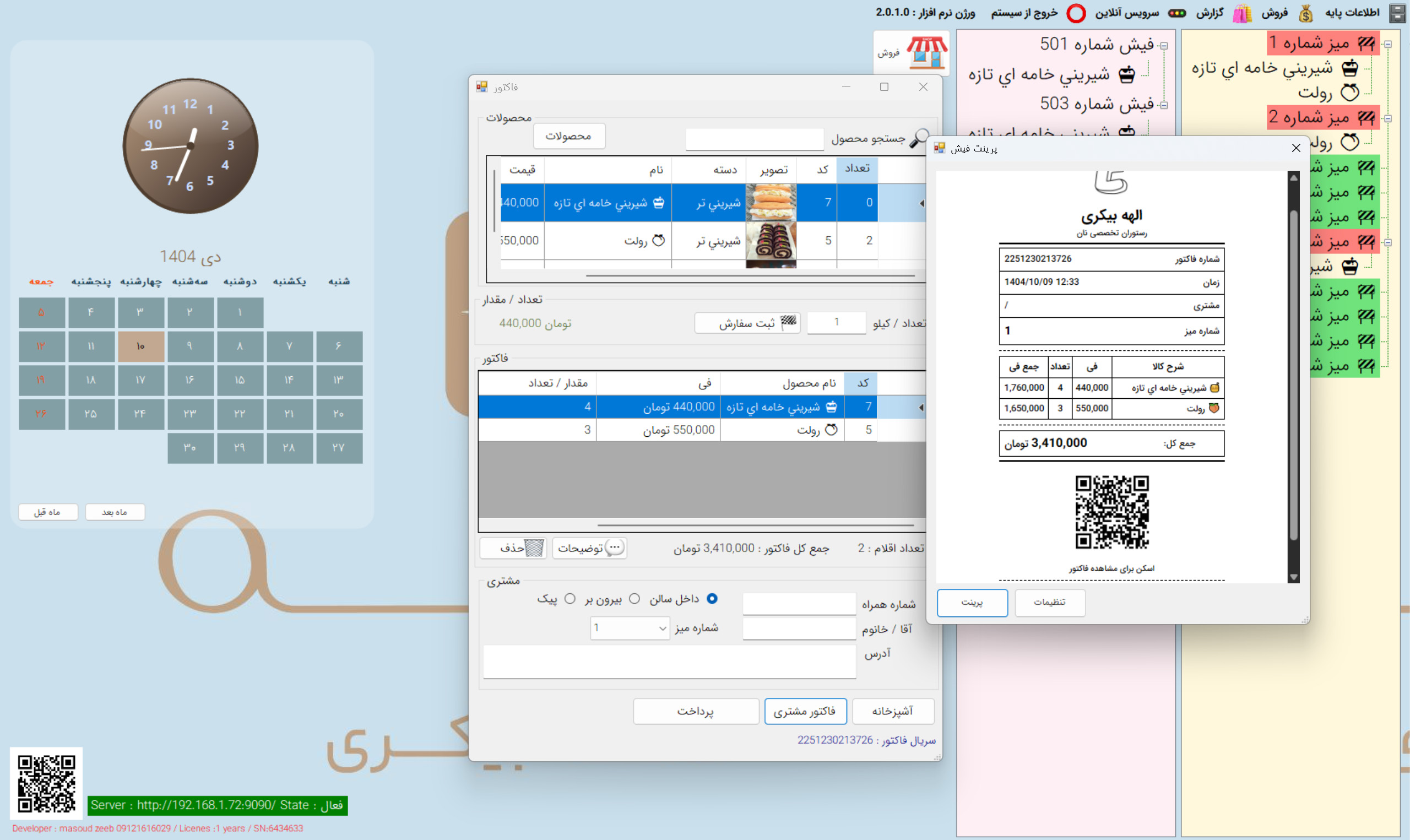Image resolution: width=1410 pixels, height=840 pixels.
Task: Click the money bag base-info icon
Action: point(1305,13)
